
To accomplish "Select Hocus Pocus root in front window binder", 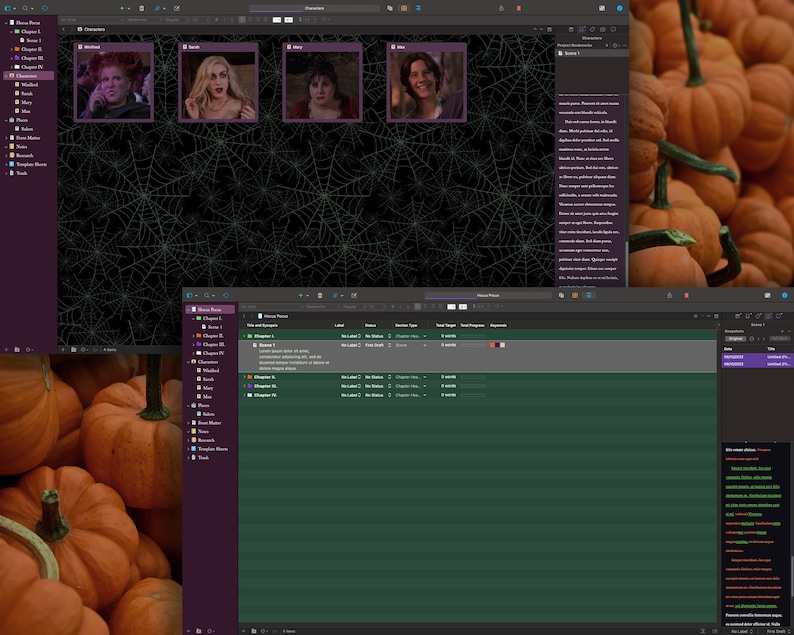I will tap(210, 309).
